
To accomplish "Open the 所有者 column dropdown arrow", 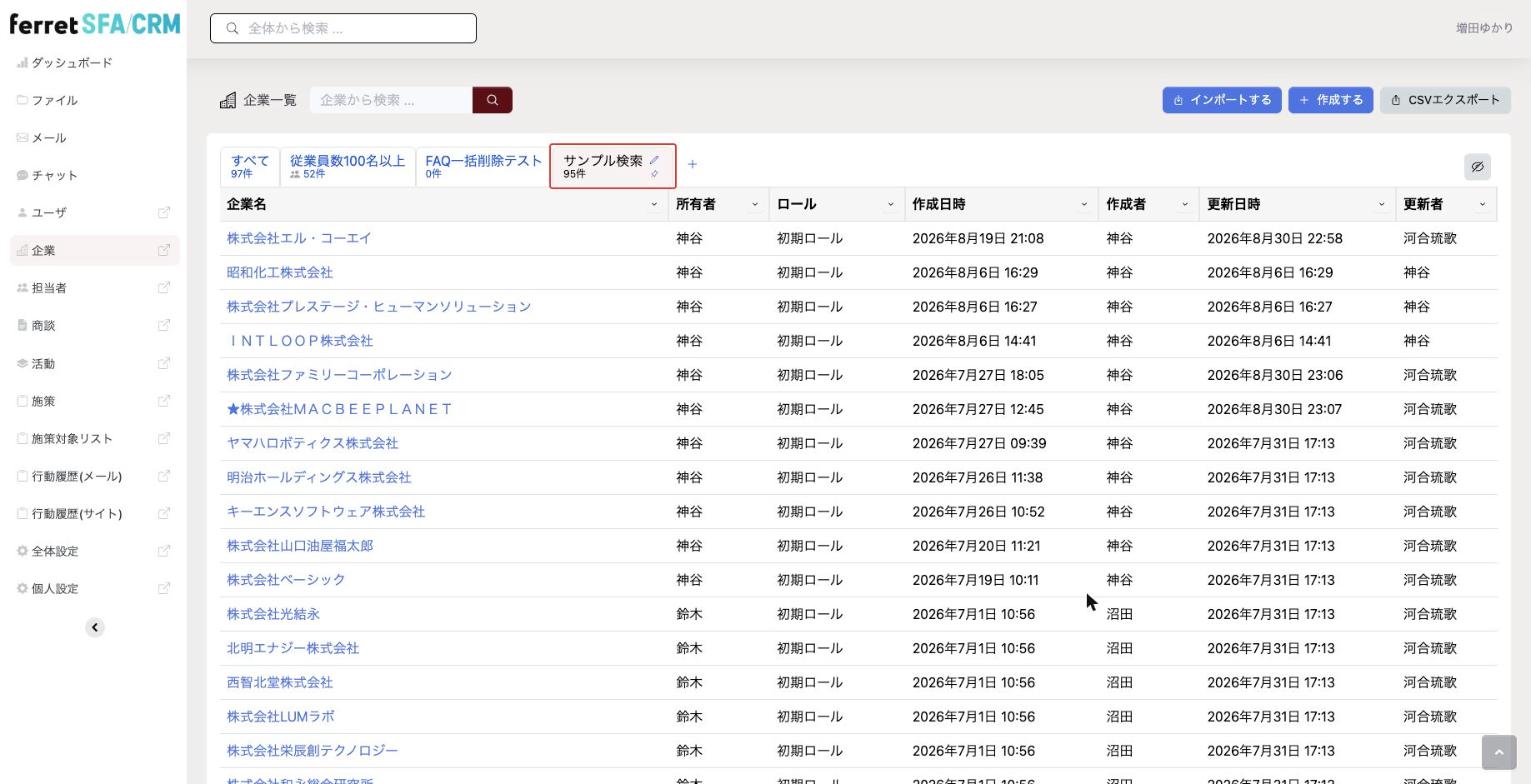I will pyautogui.click(x=755, y=204).
